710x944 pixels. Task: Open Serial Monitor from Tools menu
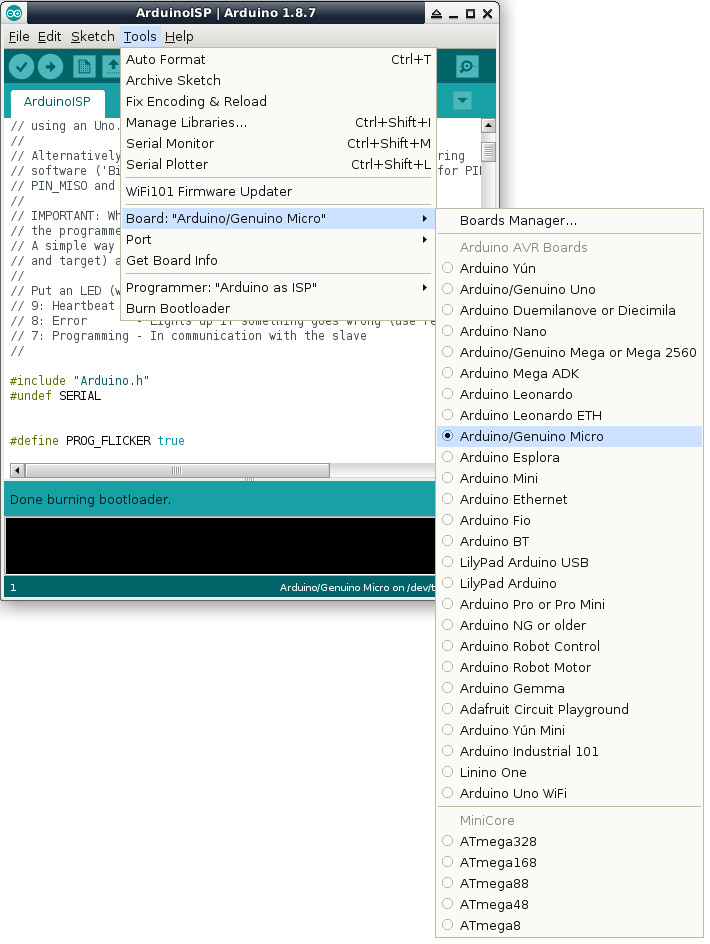point(278,144)
